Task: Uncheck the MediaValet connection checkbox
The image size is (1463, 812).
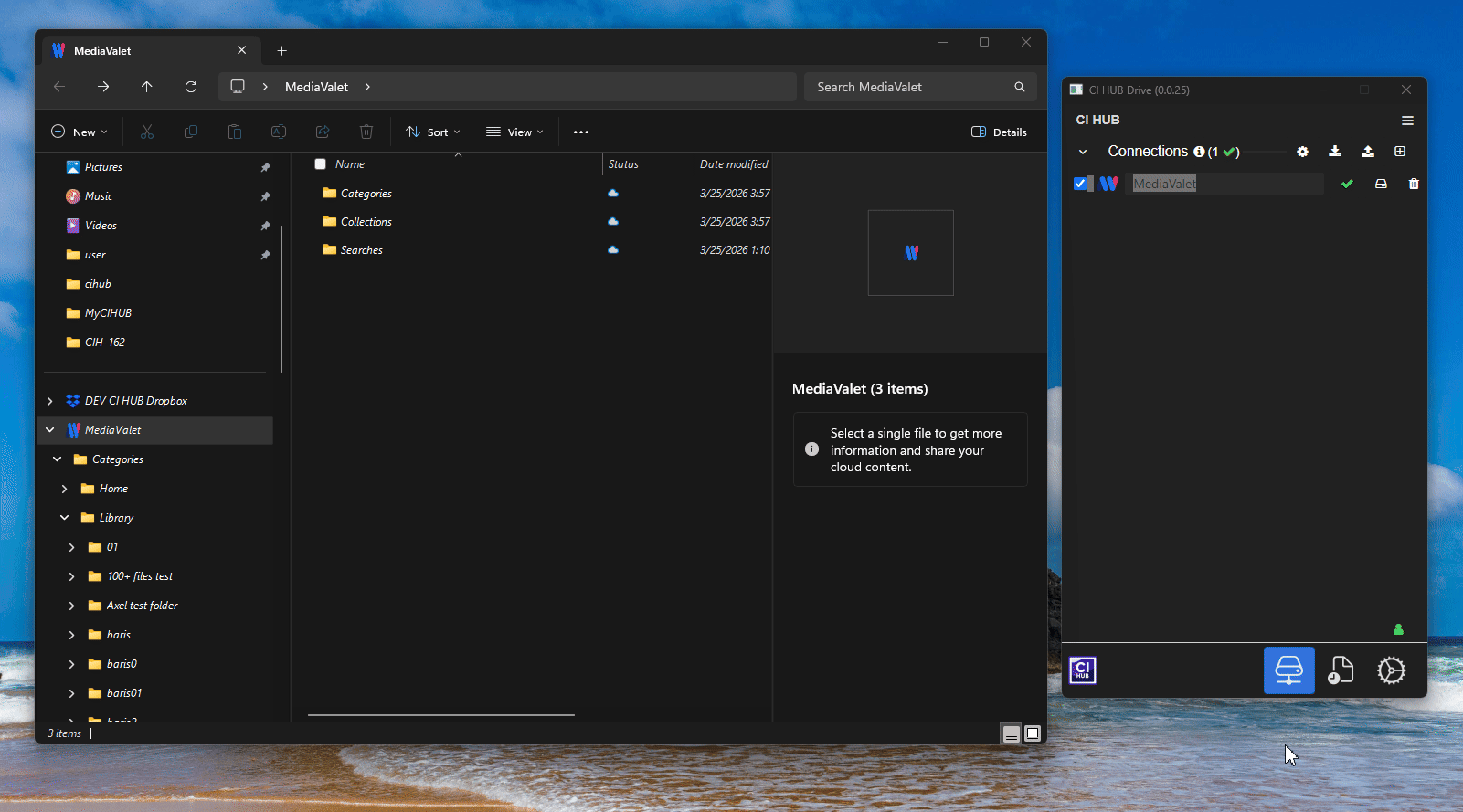Action: point(1080,184)
